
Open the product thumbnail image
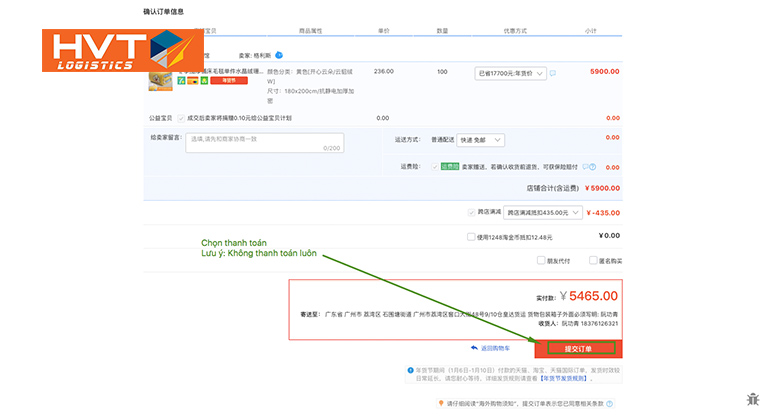(x=161, y=81)
